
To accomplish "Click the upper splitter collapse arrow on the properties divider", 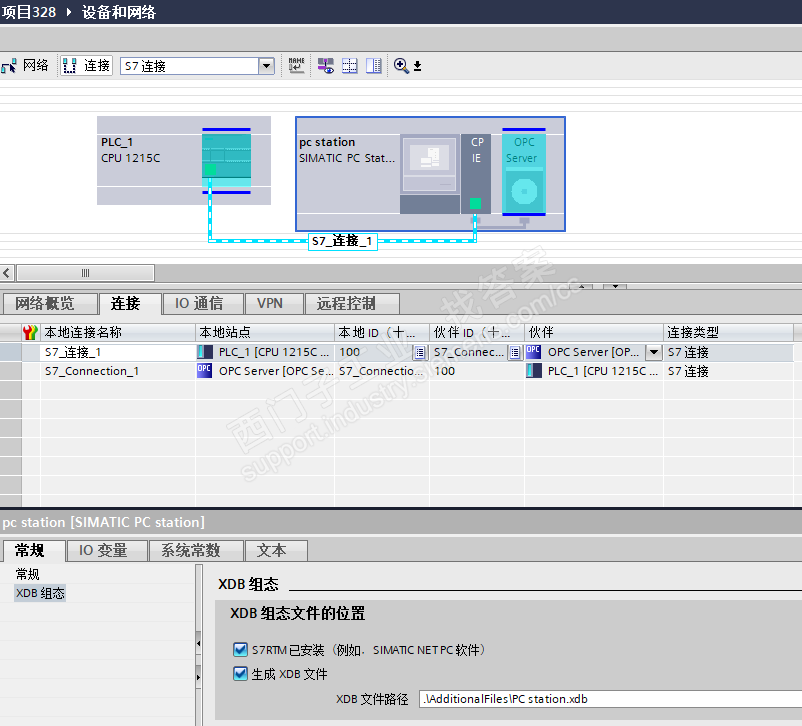I will click(x=198, y=644).
